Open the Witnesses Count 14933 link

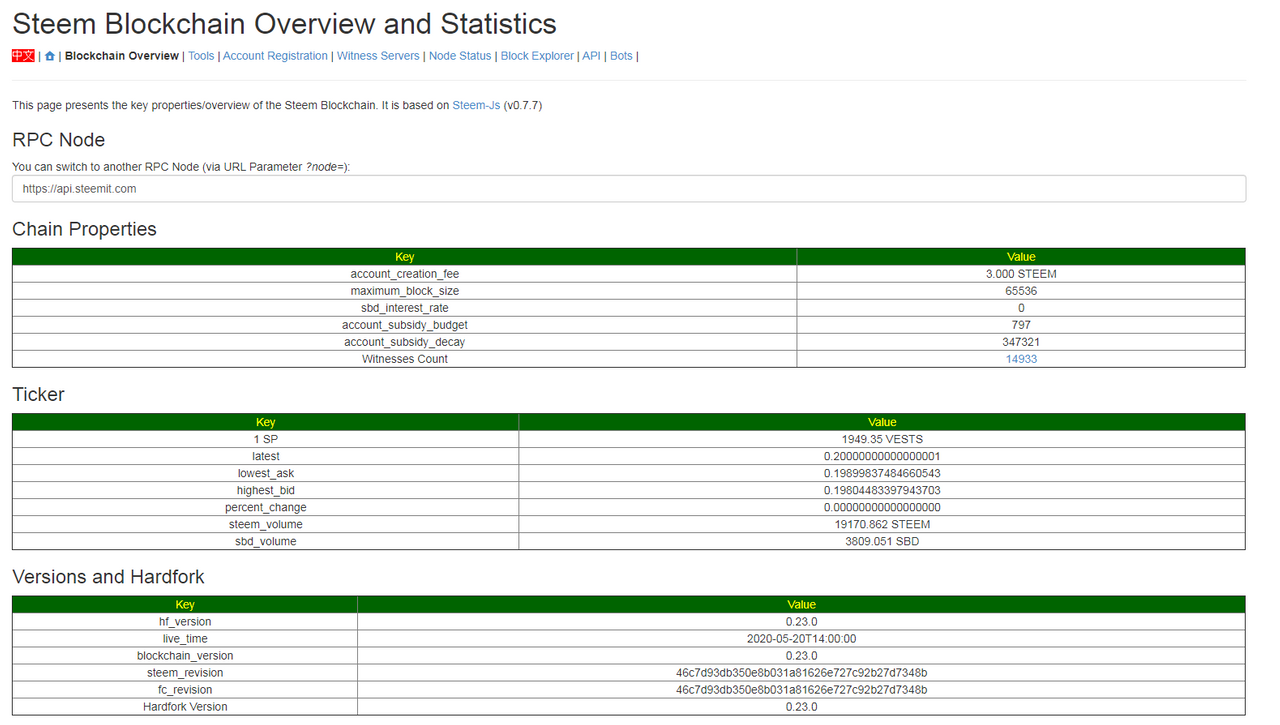1021,359
